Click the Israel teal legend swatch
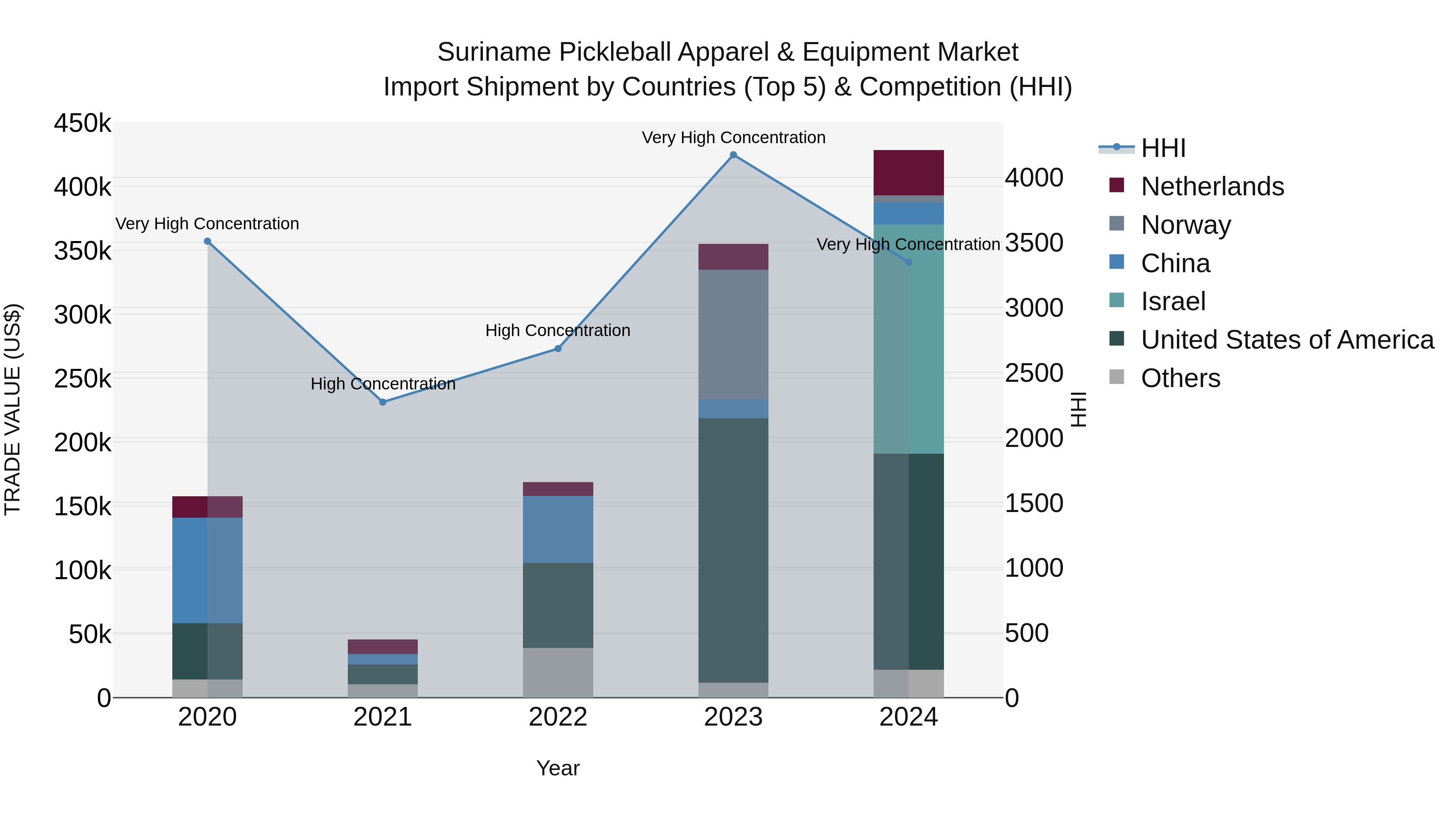1456x819 pixels. click(x=1117, y=300)
